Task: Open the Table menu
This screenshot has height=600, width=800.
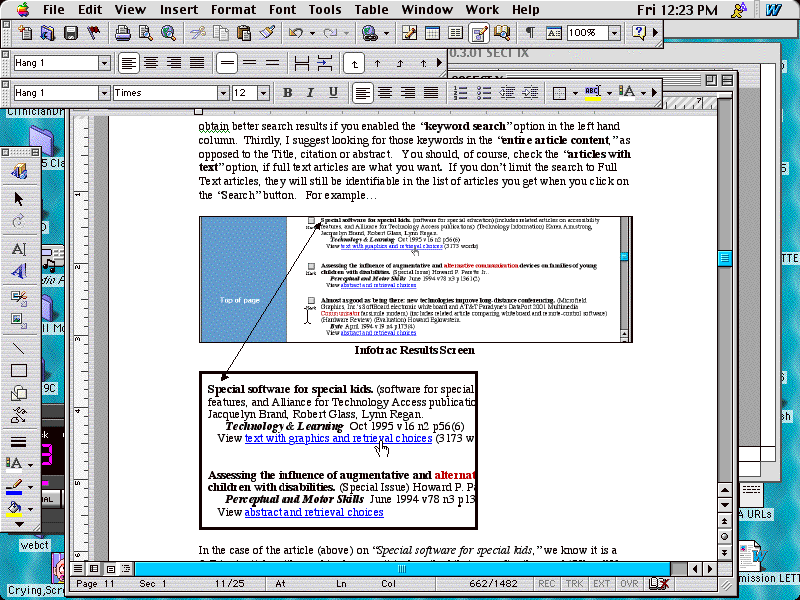Action: pyautogui.click(x=371, y=10)
